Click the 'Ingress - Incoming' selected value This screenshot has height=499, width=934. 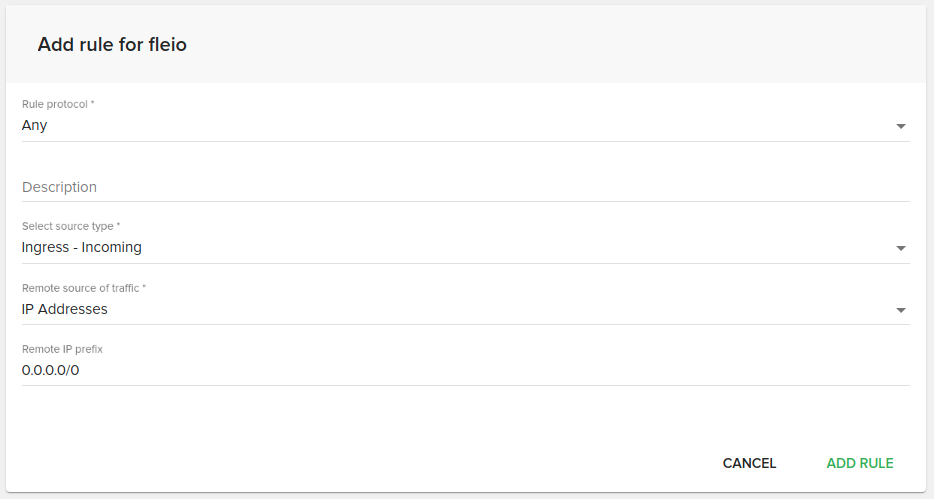click(82, 247)
